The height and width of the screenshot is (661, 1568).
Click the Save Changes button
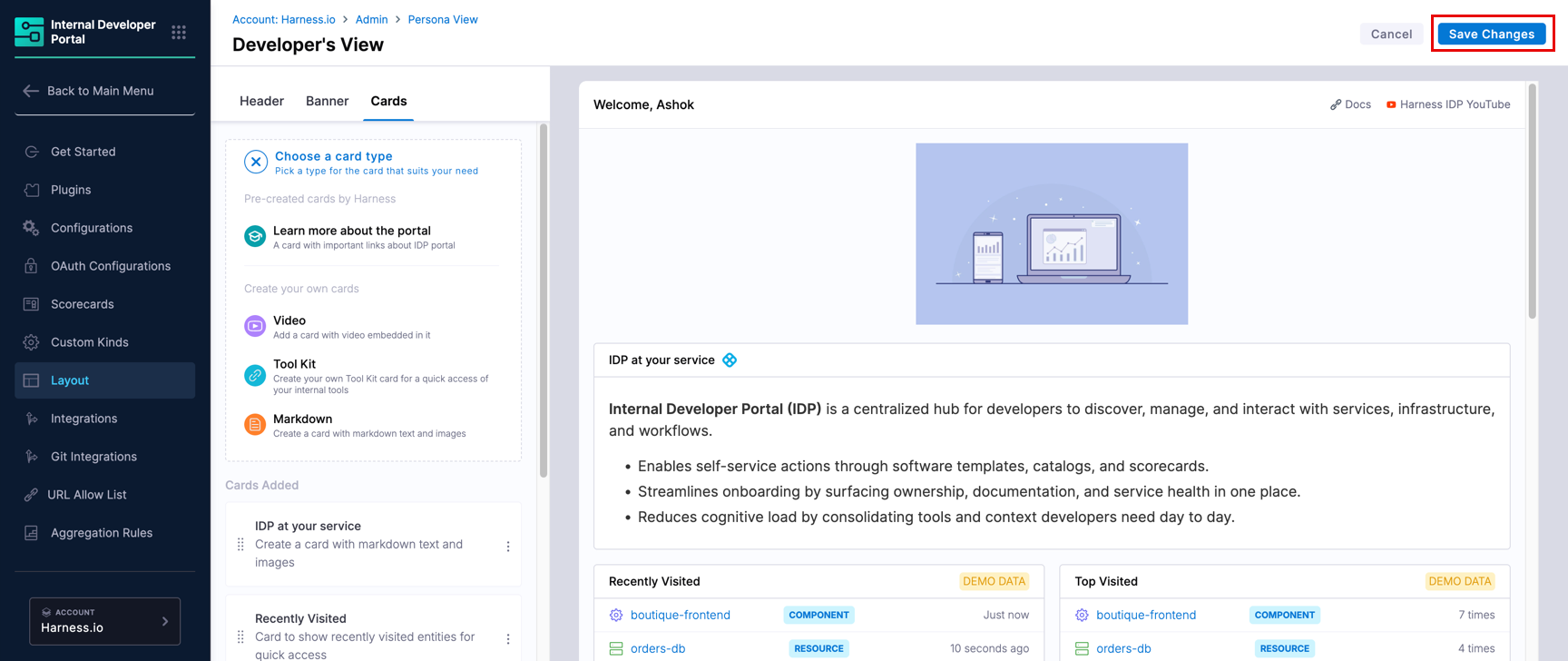(1491, 34)
